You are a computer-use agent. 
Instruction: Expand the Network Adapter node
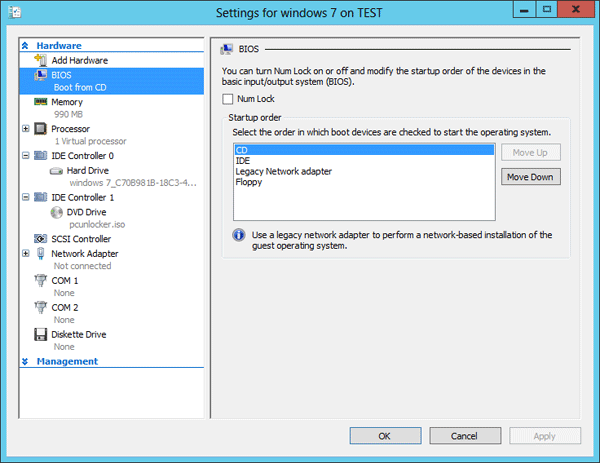pos(26,254)
